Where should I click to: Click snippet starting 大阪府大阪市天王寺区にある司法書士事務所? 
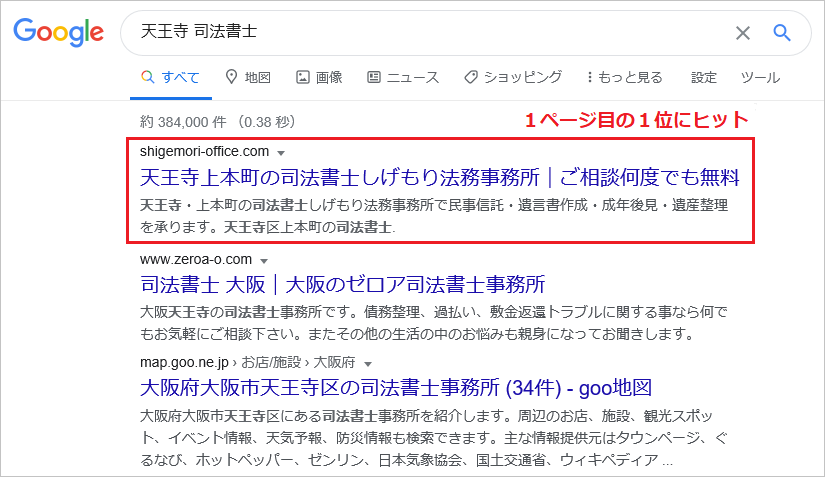click(434, 438)
